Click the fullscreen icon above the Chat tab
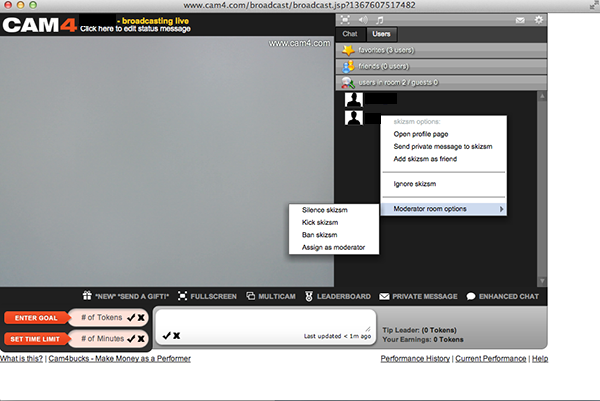The width and height of the screenshot is (600, 401). (343, 18)
